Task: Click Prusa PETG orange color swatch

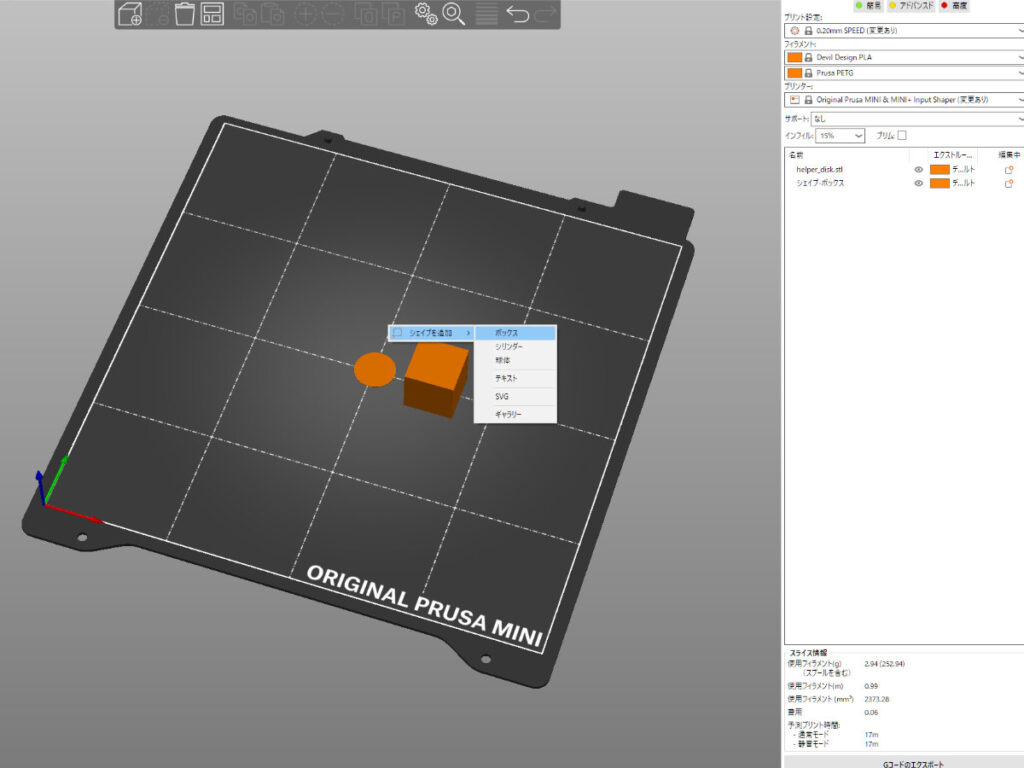Action: [795, 73]
